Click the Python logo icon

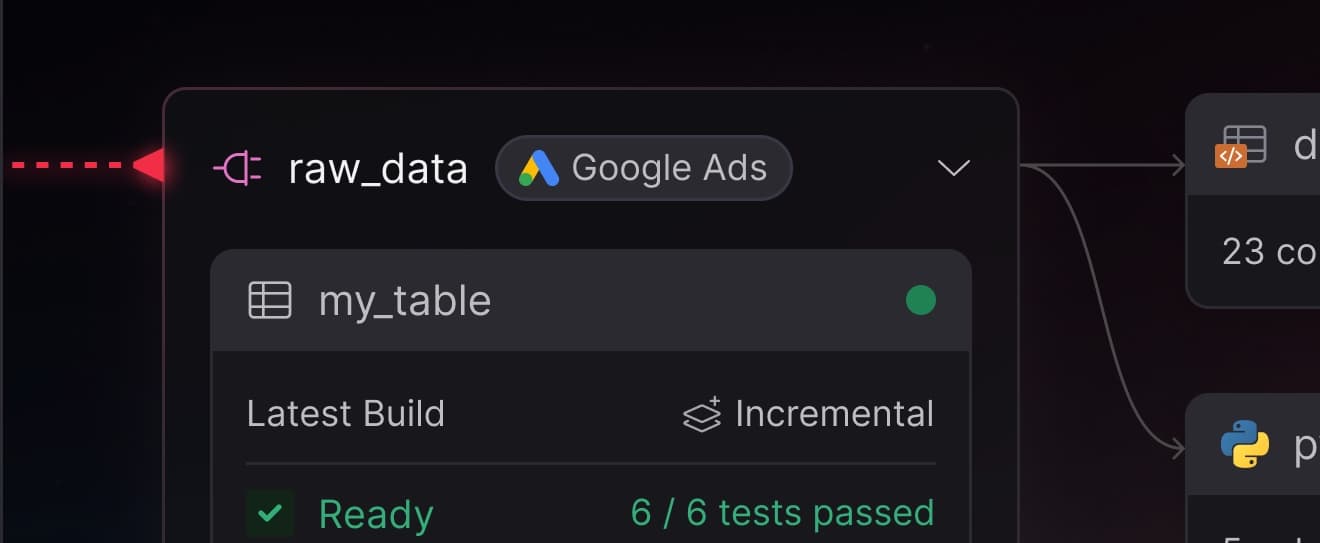(1245, 444)
